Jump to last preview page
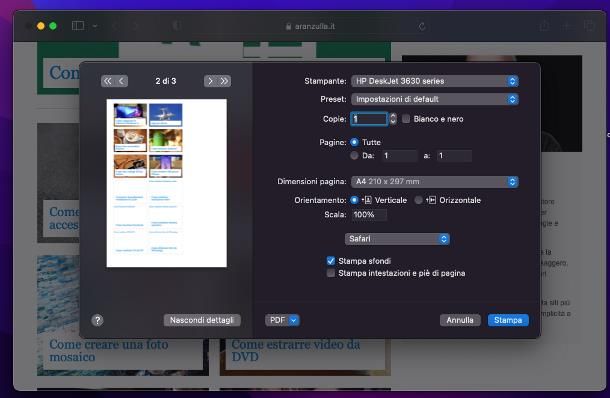The image size is (610, 398). [x=224, y=81]
